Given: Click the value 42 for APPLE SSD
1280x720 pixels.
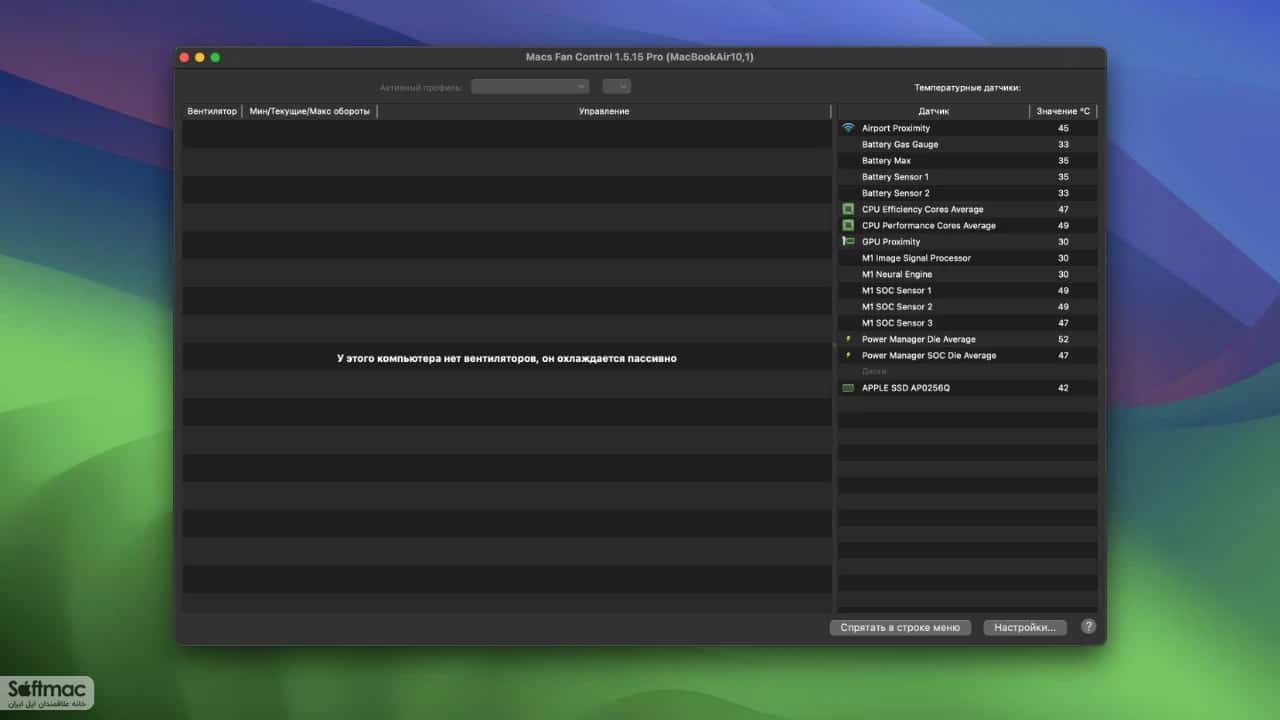Looking at the screenshot, I should [x=1063, y=388].
